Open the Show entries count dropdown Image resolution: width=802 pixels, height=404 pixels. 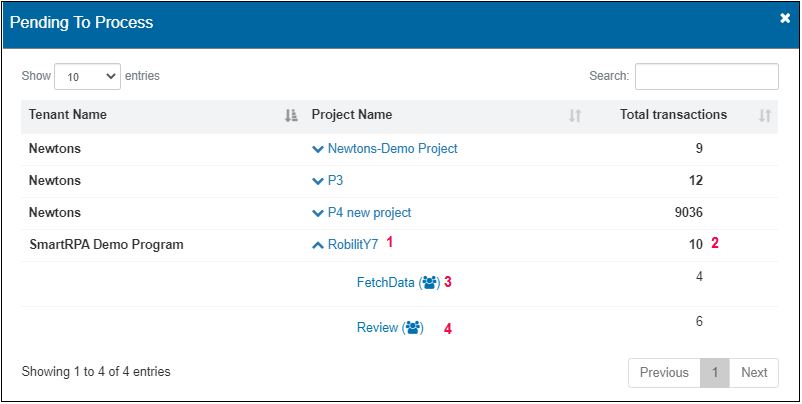(x=88, y=76)
